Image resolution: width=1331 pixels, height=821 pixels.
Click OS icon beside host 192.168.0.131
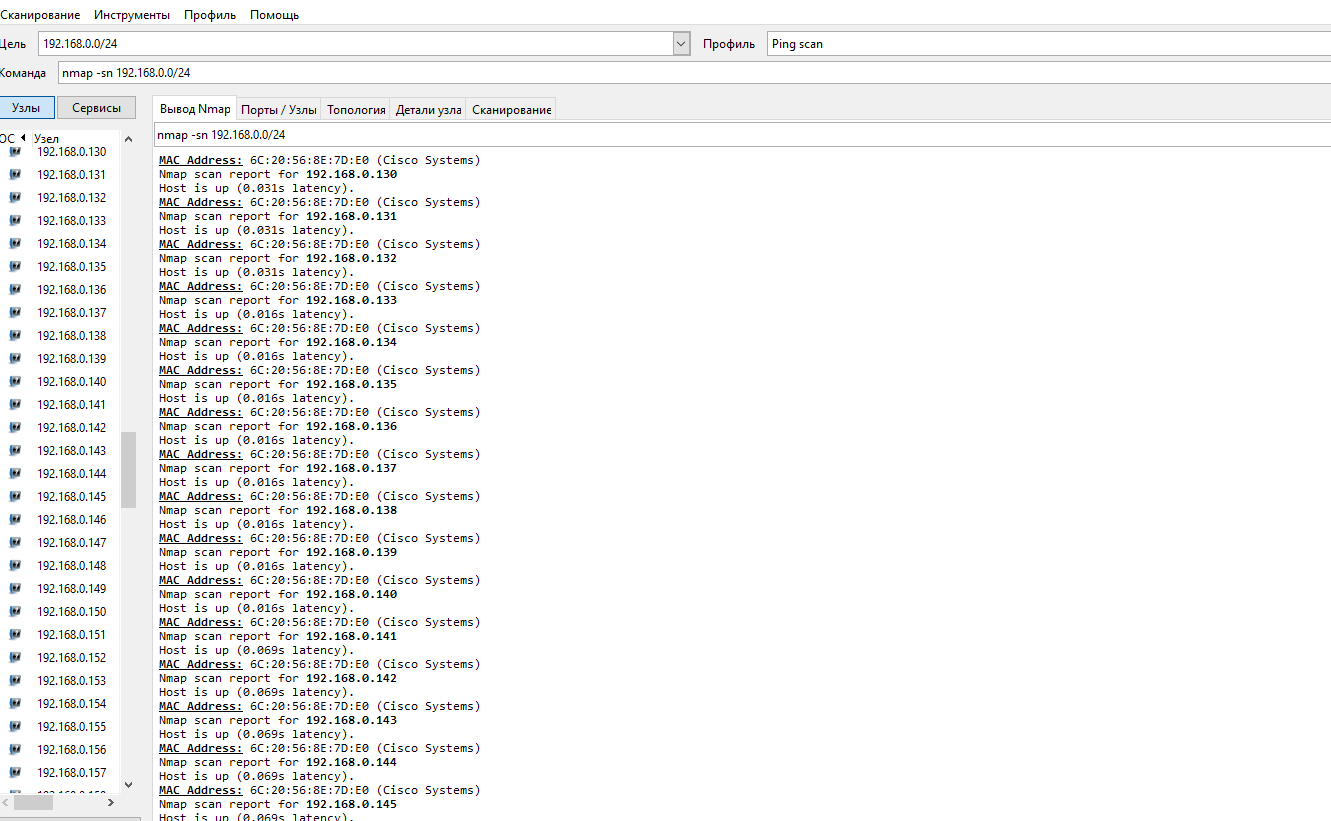pyautogui.click(x=15, y=175)
